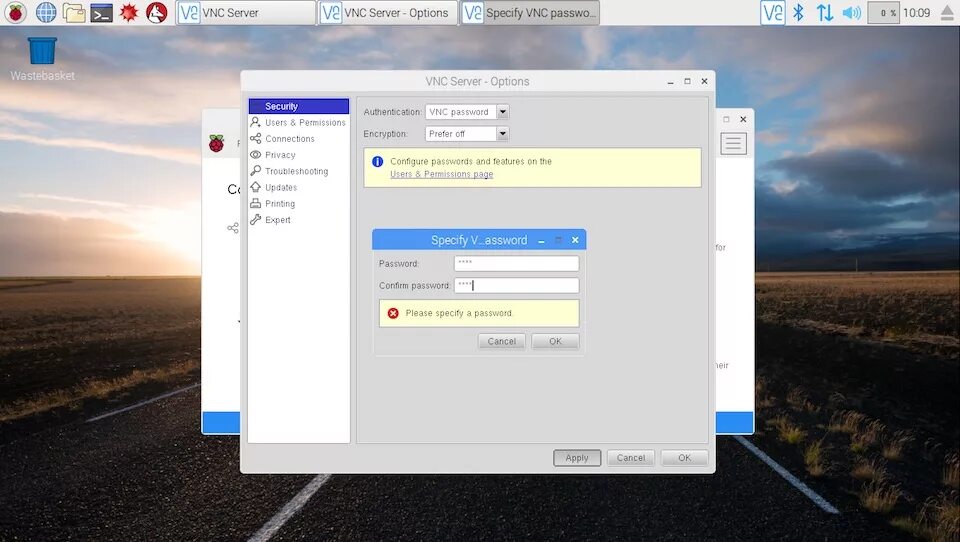
Task: Minimize the Specify VNC password dialog
Action: point(541,241)
